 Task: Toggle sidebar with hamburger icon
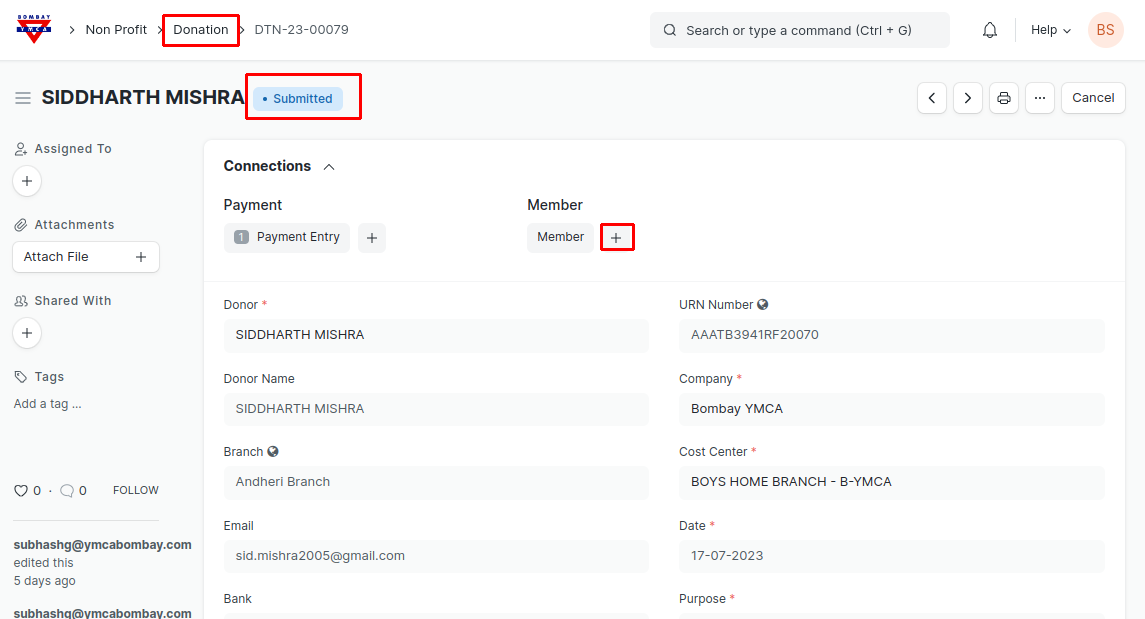pos(23,98)
